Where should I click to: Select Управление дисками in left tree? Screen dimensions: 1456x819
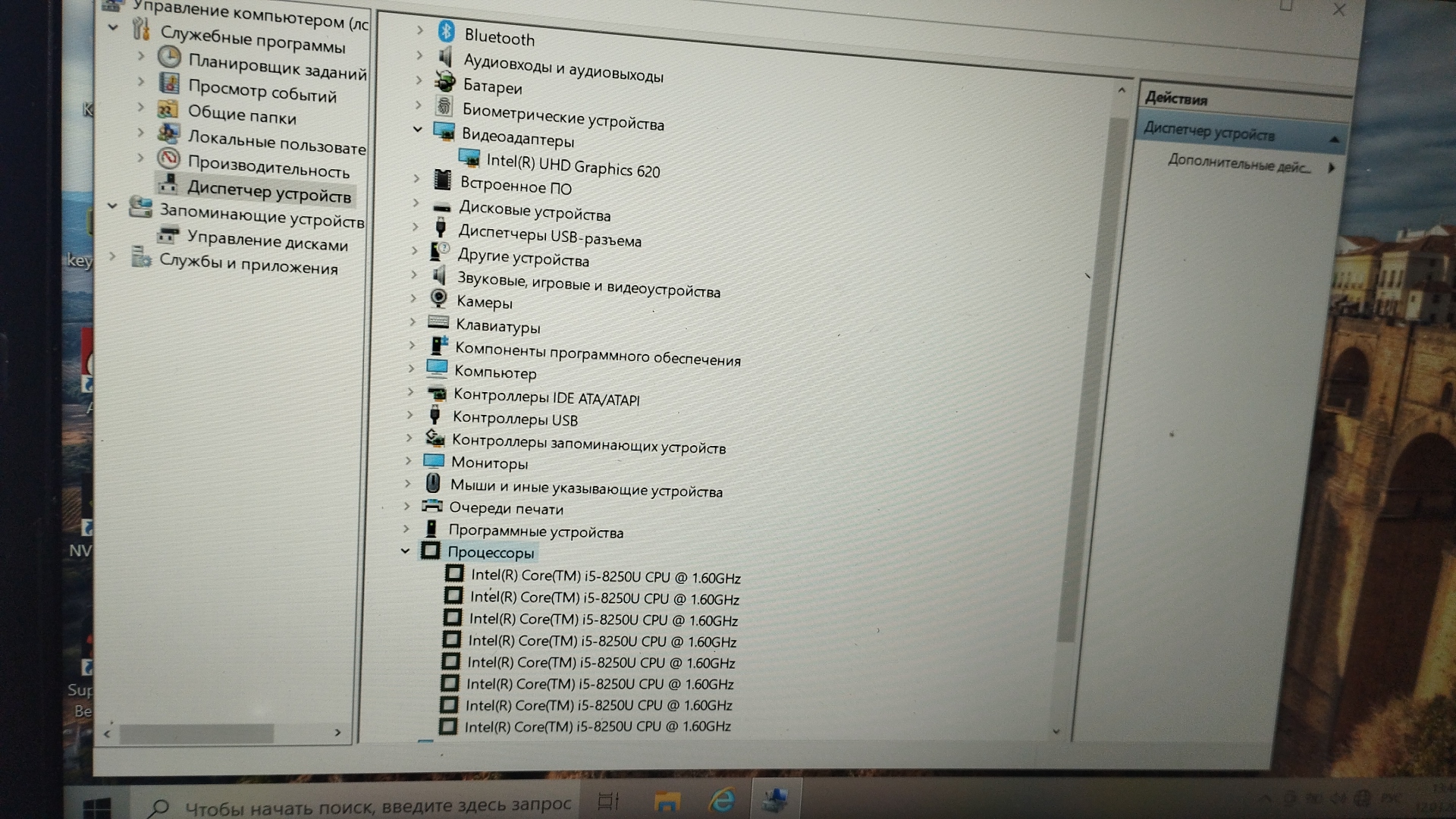pos(267,241)
